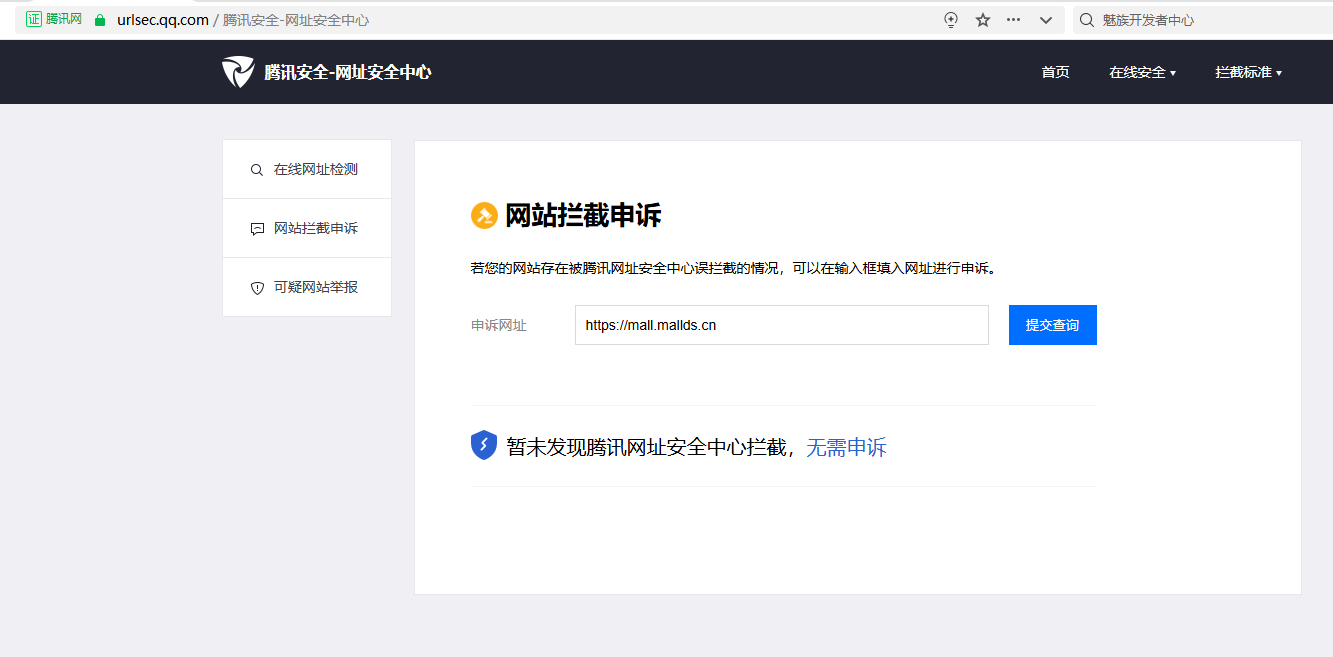This screenshot has width=1333, height=657.
Task: Click the 网站拦截申诉 page heading
Action: [x=583, y=216]
